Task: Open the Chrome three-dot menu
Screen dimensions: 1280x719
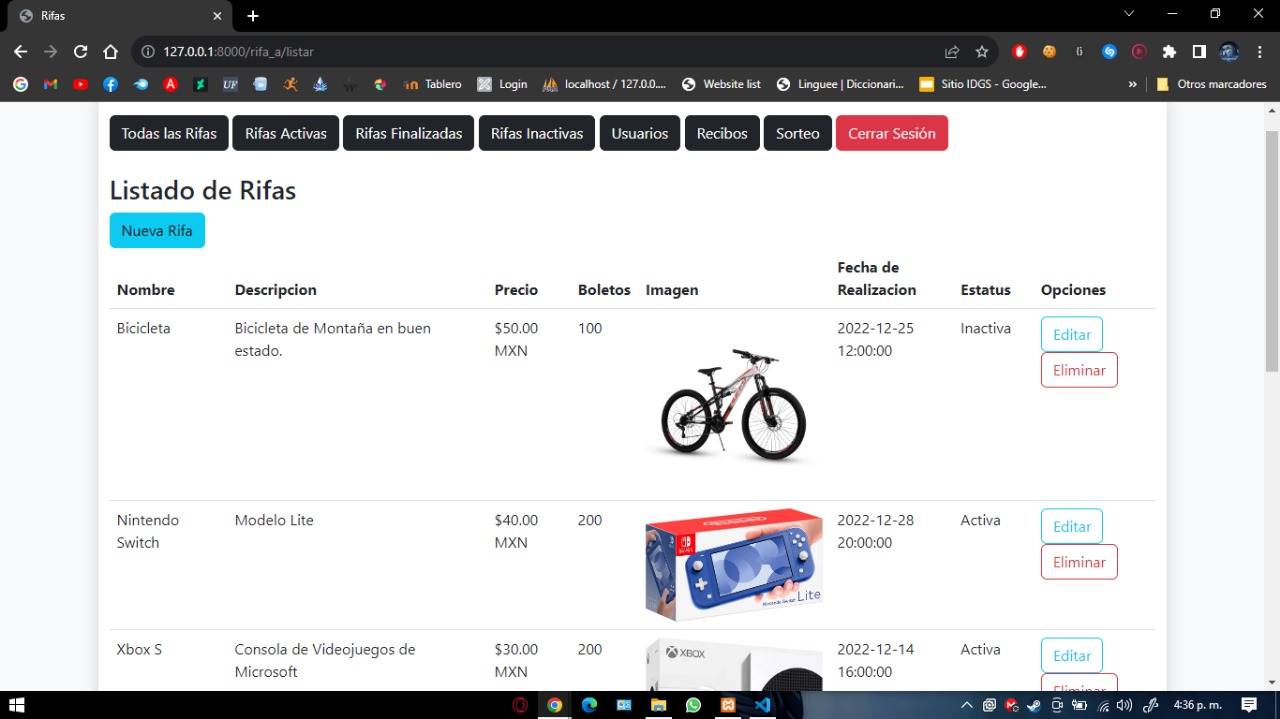Action: [1260, 52]
